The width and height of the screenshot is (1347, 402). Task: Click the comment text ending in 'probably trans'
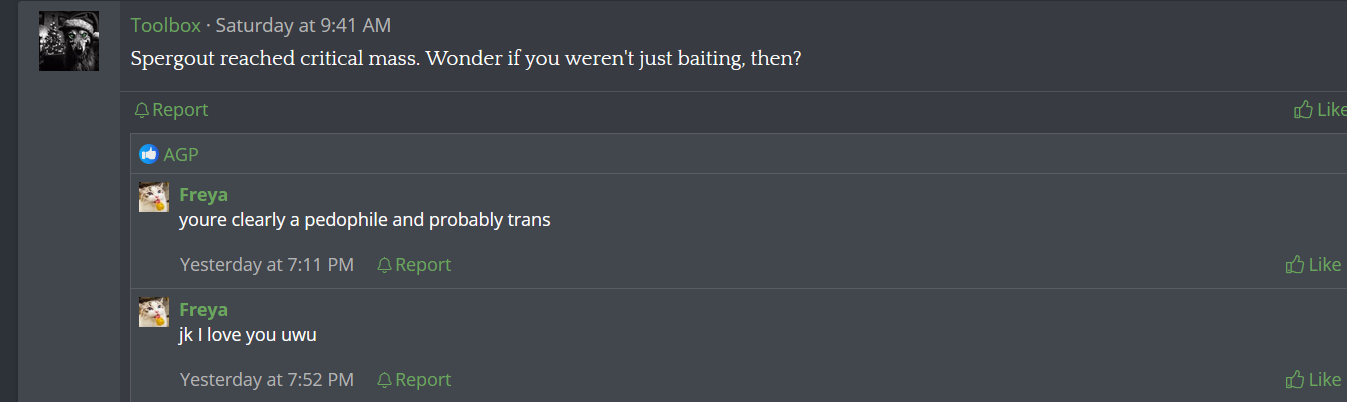[x=364, y=220]
